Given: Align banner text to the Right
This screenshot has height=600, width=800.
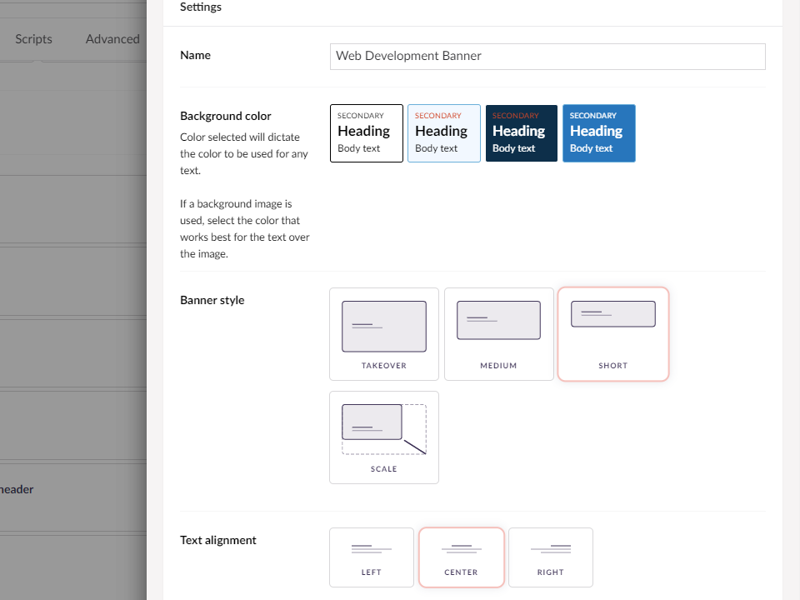Looking at the screenshot, I should (x=551, y=557).
